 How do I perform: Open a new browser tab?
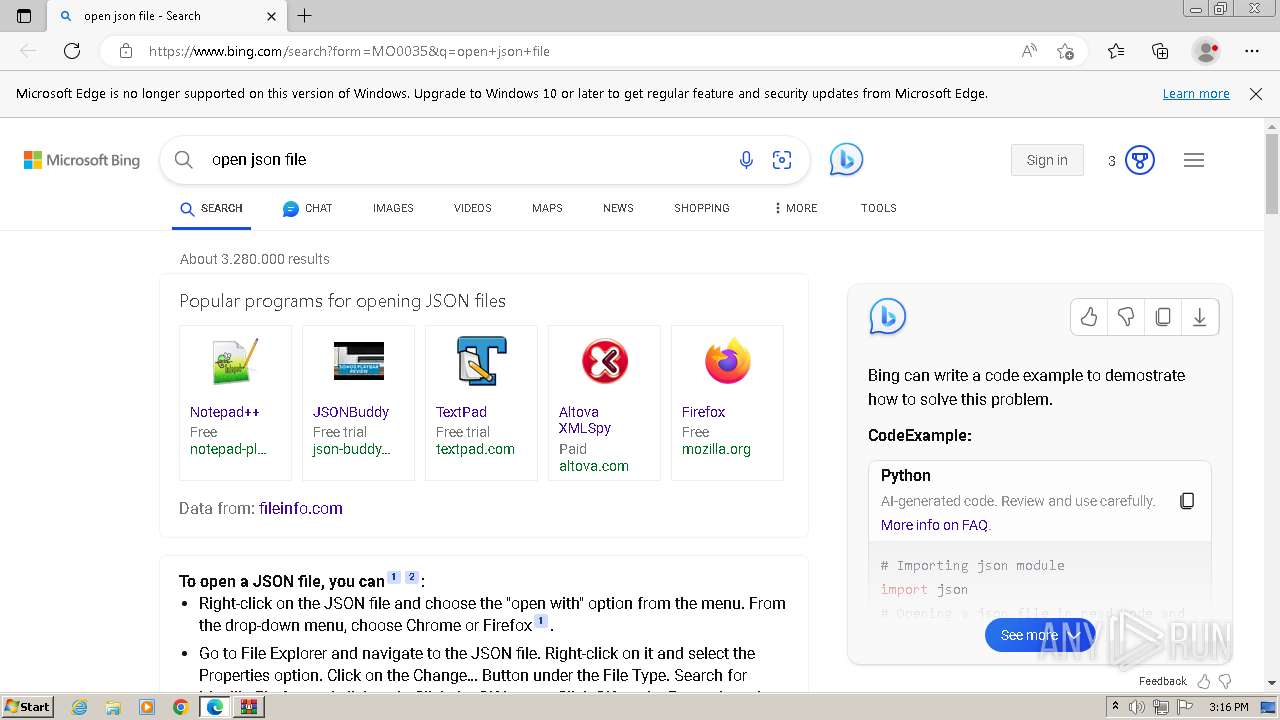coord(305,16)
